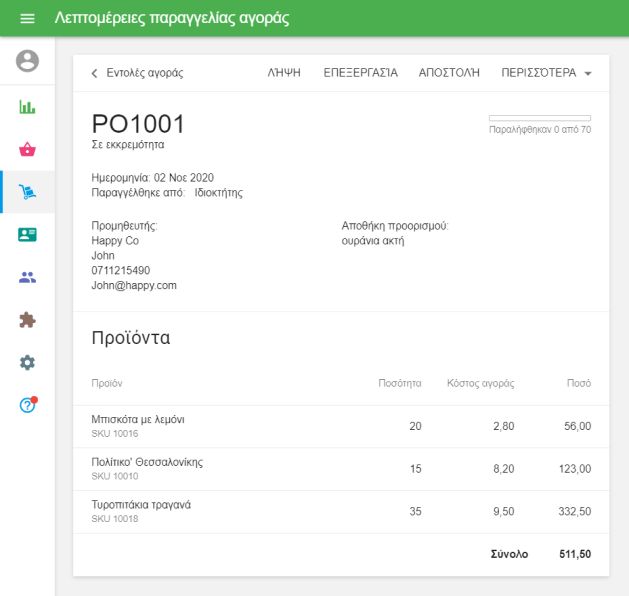Open the hamburger navigation menu
This screenshot has height=596, width=629.
tap(27, 19)
